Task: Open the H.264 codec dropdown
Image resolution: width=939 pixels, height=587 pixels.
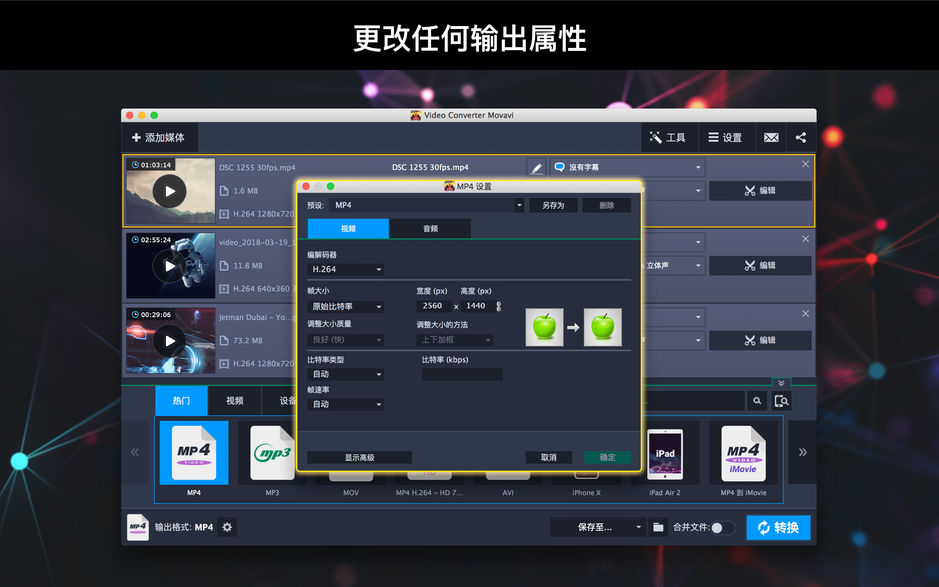Action: pyautogui.click(x=345, y=268)
